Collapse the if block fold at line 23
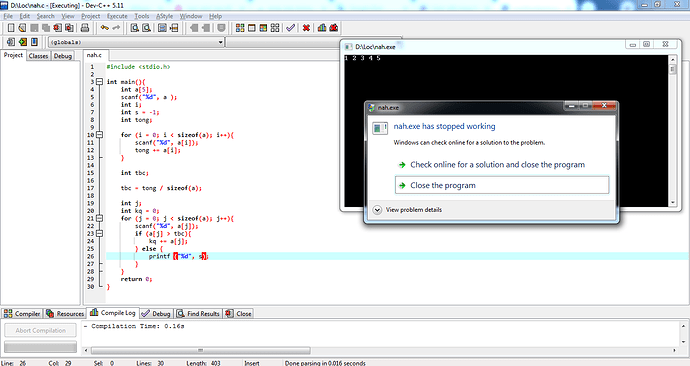690x366 pixels. pos(99,233)
